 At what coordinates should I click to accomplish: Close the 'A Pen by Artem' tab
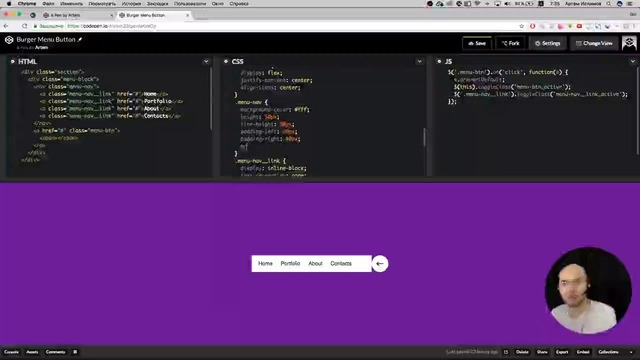click(111, 15)
